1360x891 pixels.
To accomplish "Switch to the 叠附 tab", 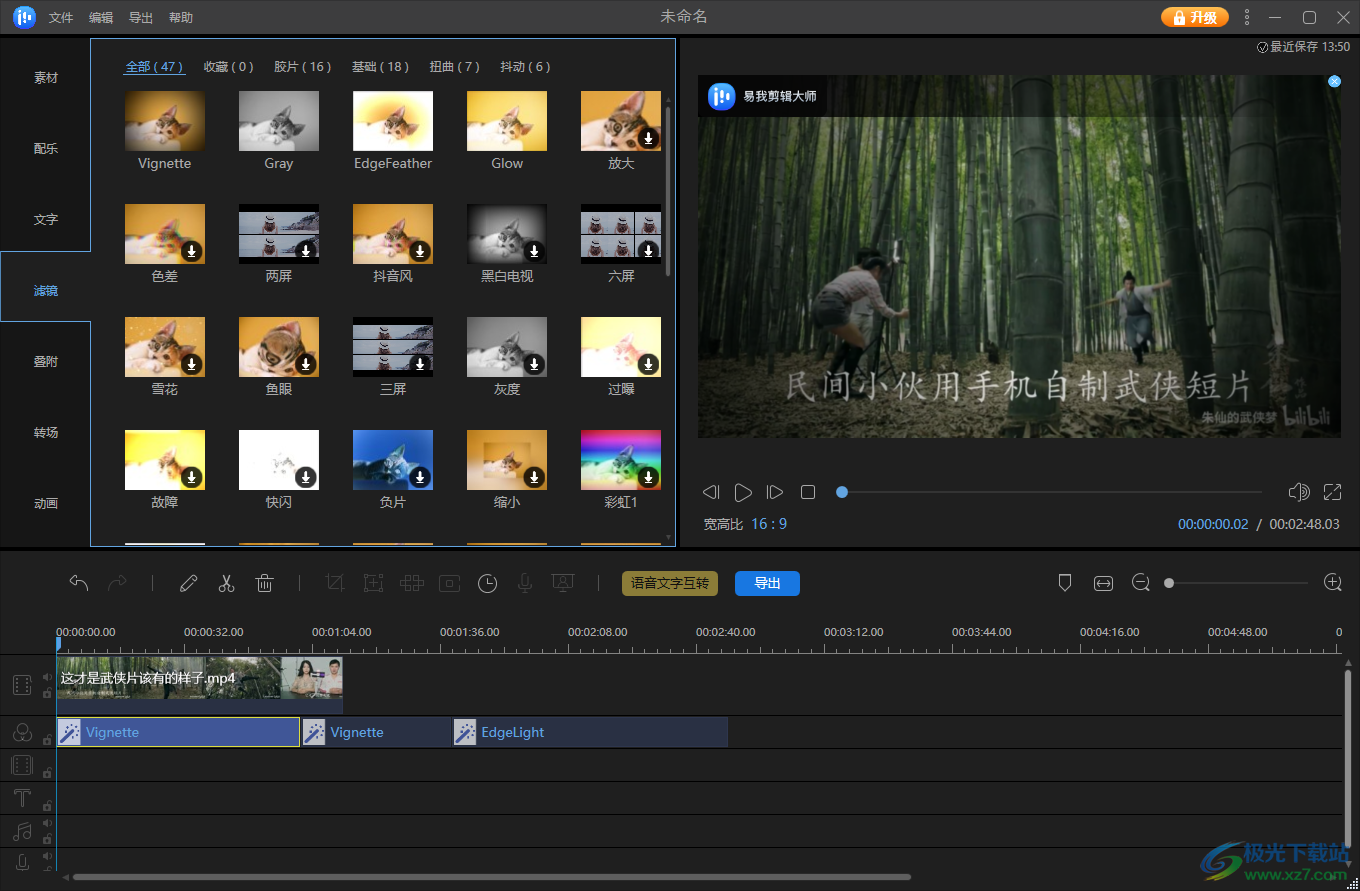I will tap(46, 361).
